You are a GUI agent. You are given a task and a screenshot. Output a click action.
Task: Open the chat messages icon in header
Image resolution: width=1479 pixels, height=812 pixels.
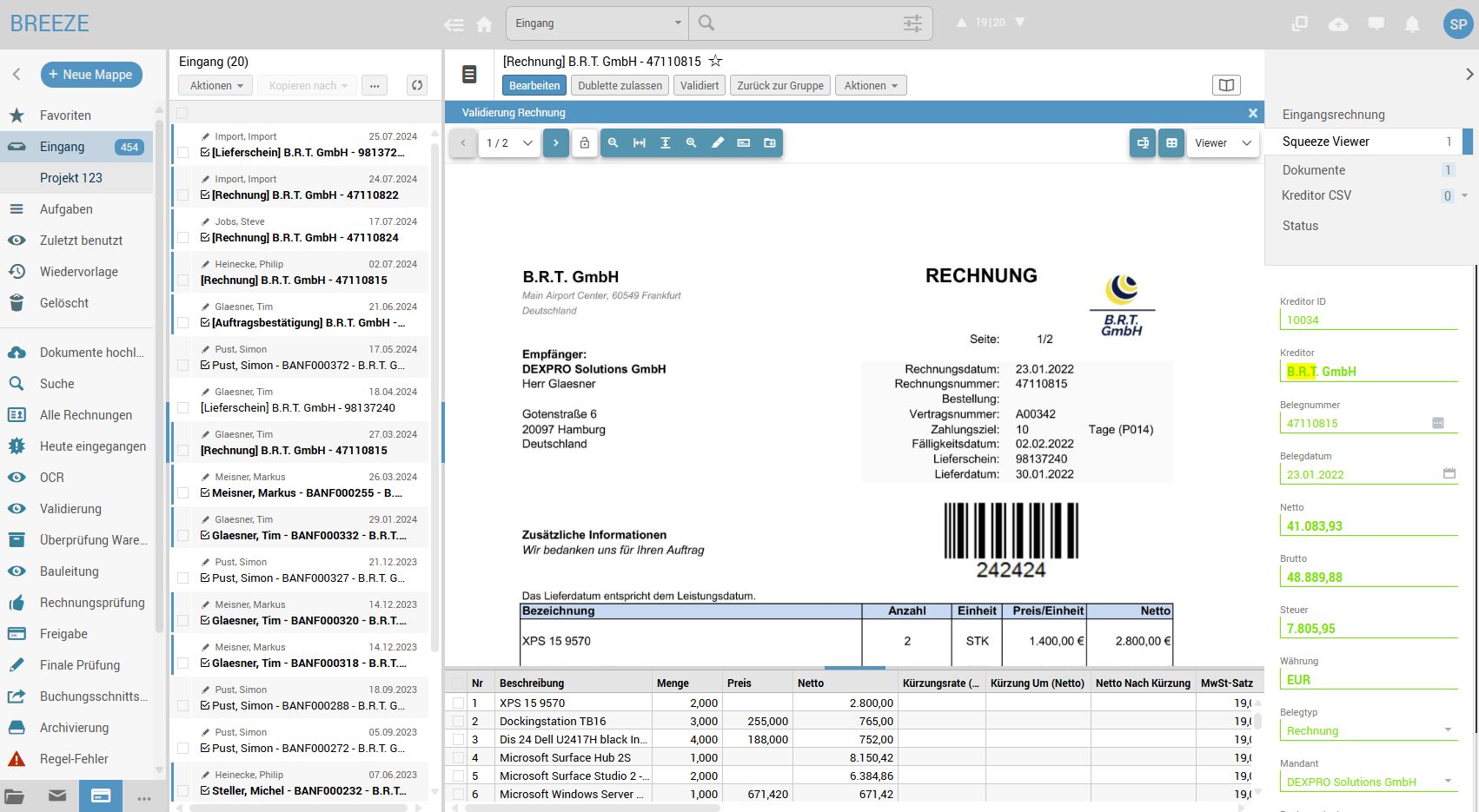[x=1376, y=24]
